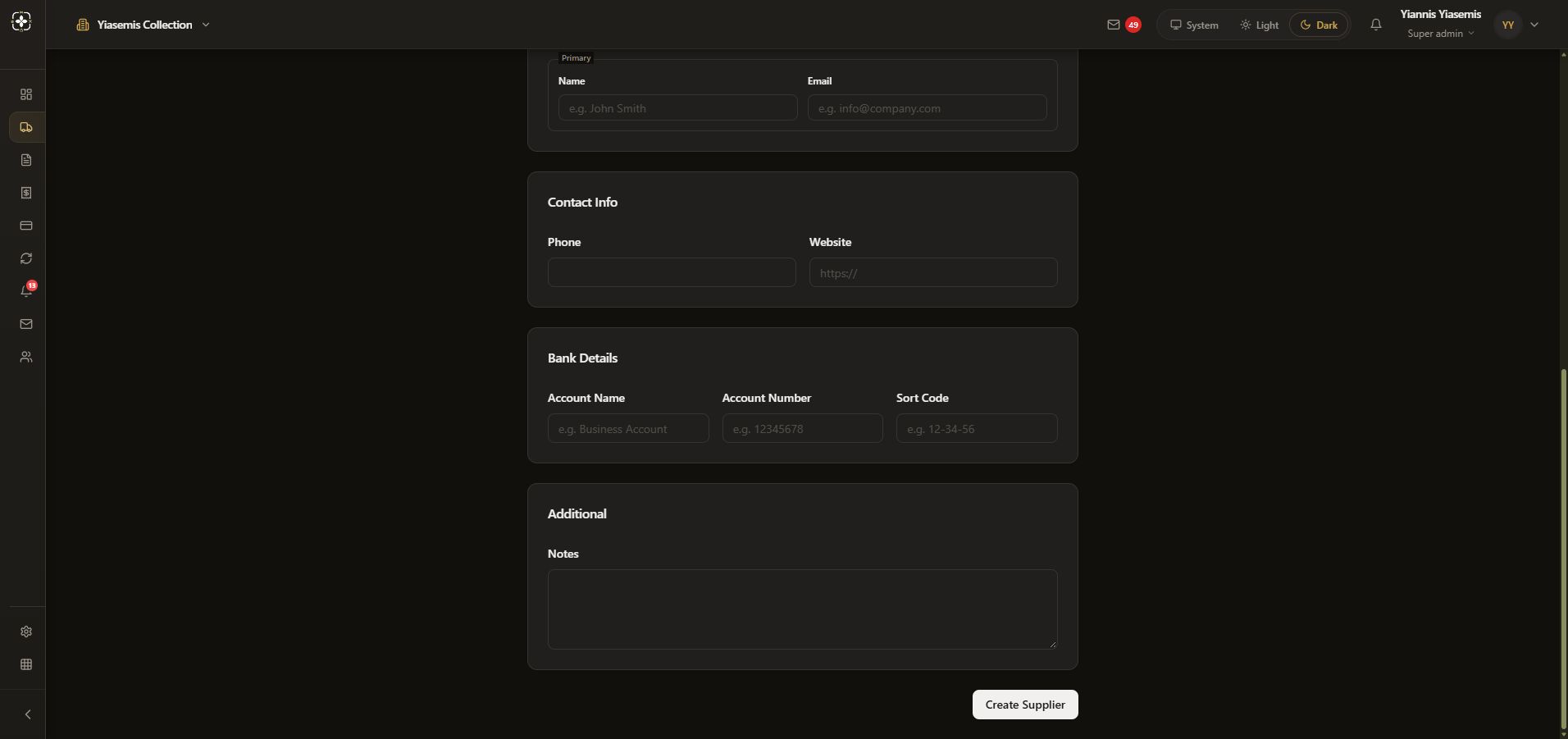Open the credit card icon in sidebar
Image resolution: width=1568 pixels, height=739 pixels.
(x=26, y=226)
